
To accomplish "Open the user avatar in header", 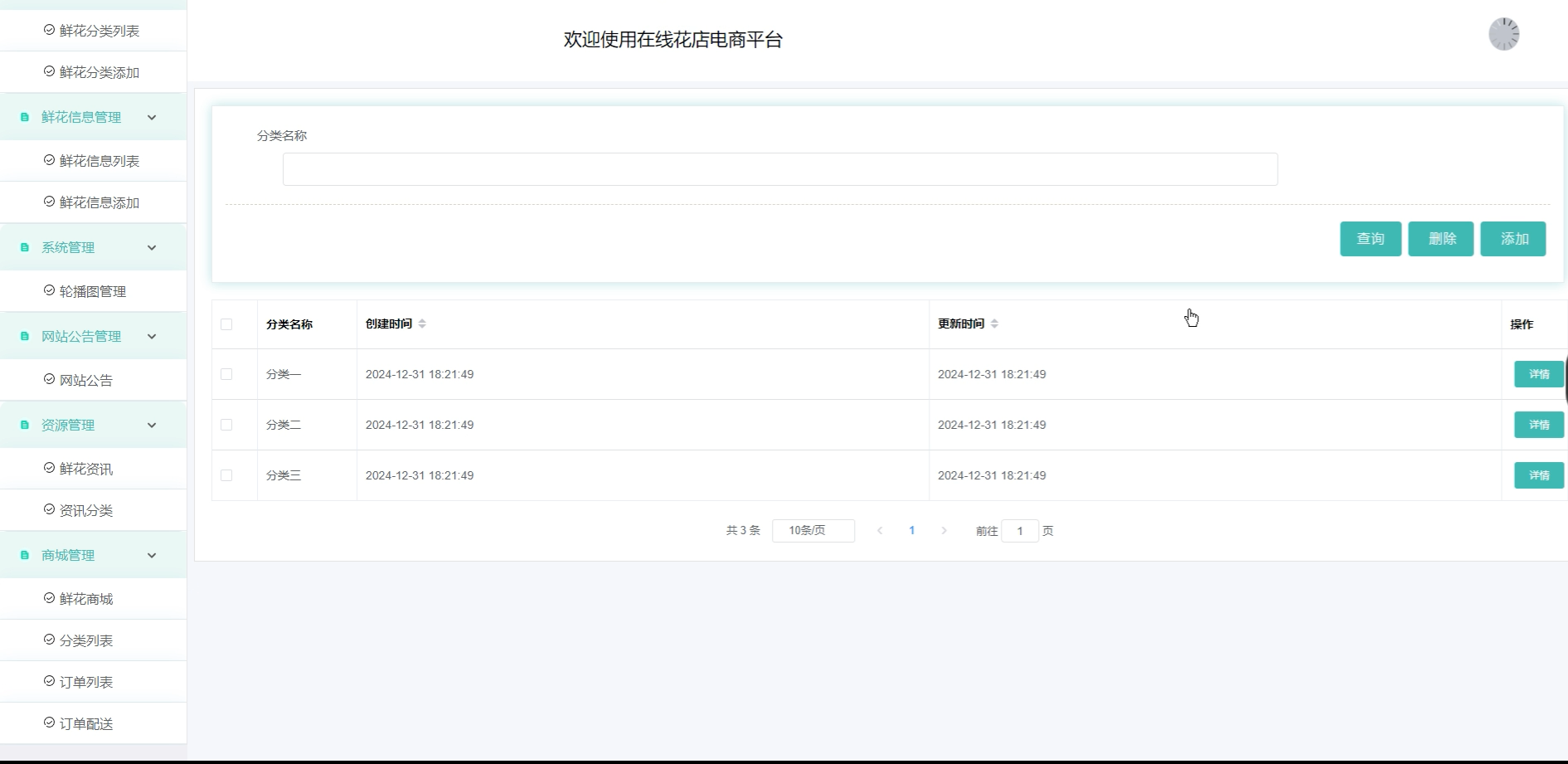I will [1503, 34].
